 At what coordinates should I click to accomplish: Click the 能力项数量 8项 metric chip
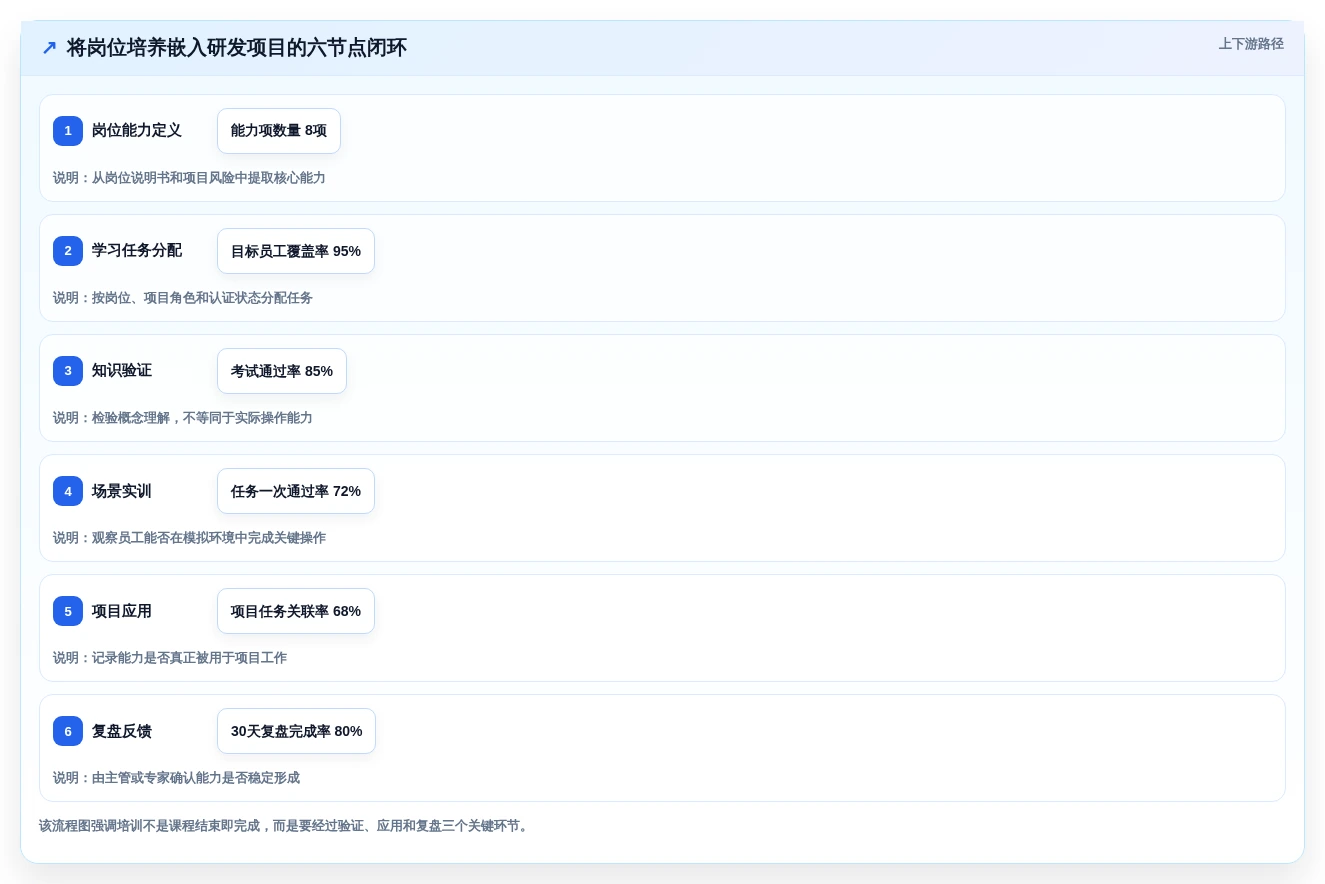tap(279, 131)
